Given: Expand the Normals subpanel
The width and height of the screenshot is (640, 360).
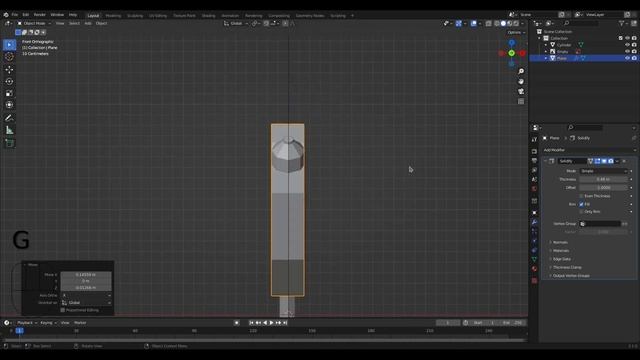Looking at the screenshot, I should pos(560,242).
